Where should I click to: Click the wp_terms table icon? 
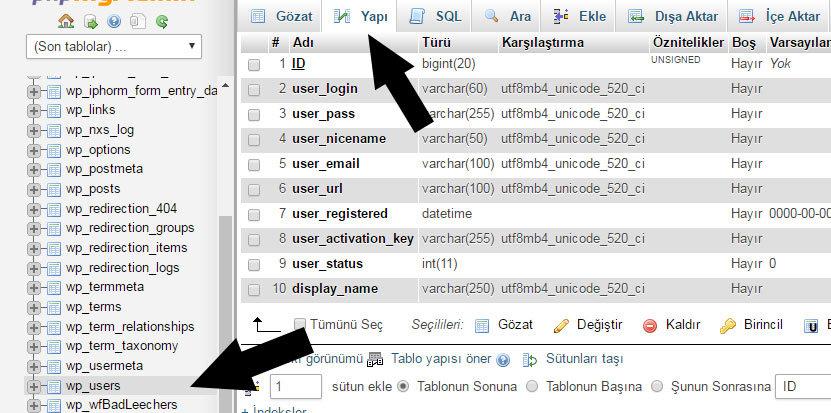[54, 307]
